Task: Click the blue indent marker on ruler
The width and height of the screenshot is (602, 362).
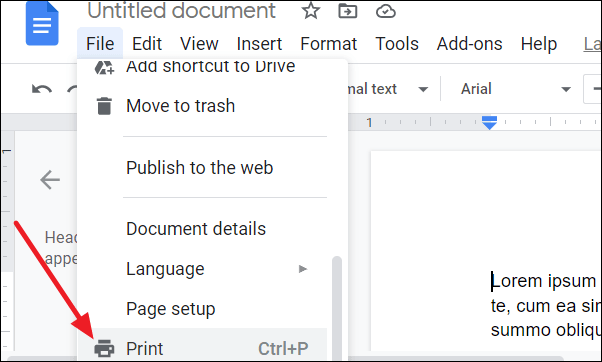Action: point(489,123)
